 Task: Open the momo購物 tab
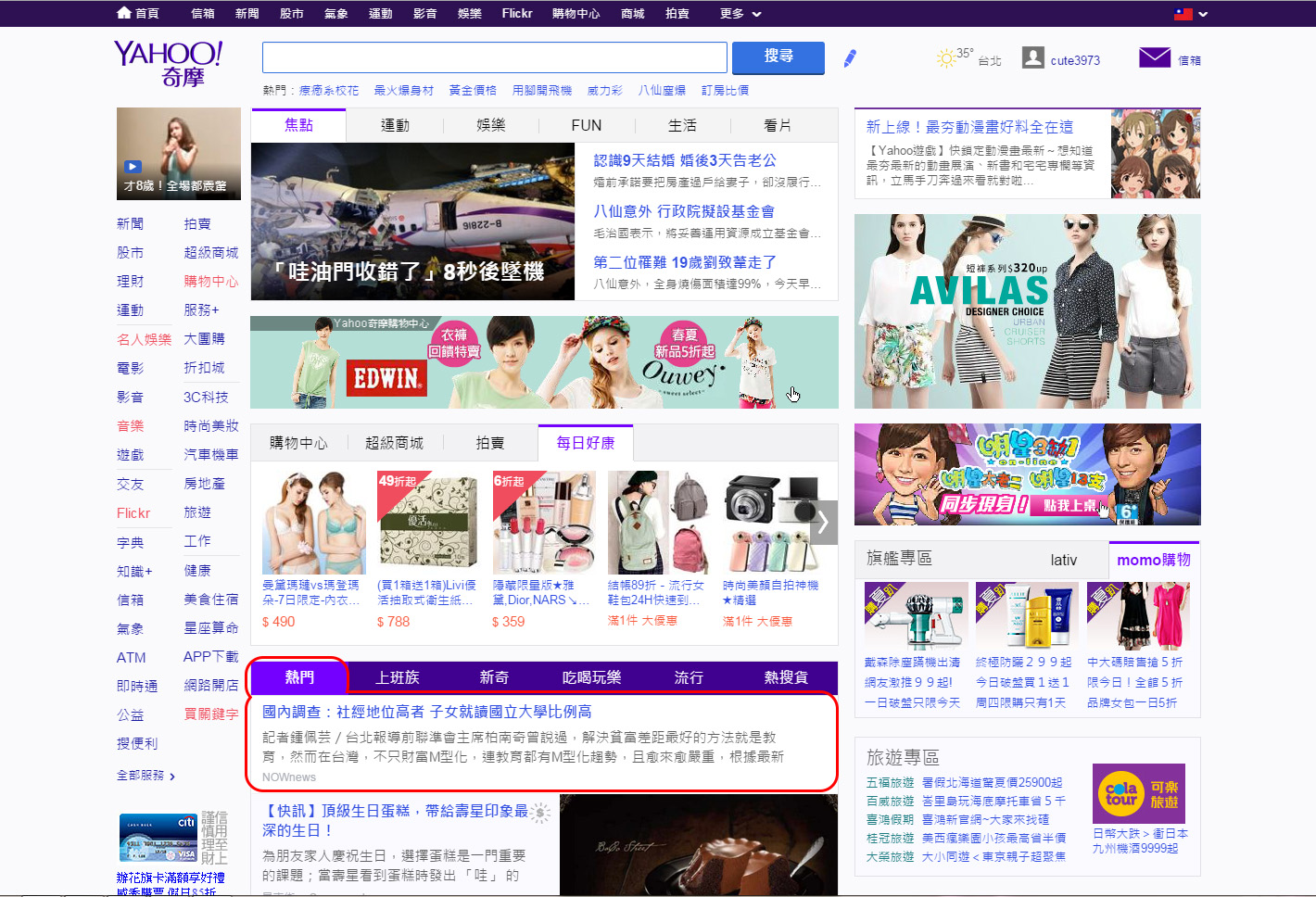[1153, 560]
